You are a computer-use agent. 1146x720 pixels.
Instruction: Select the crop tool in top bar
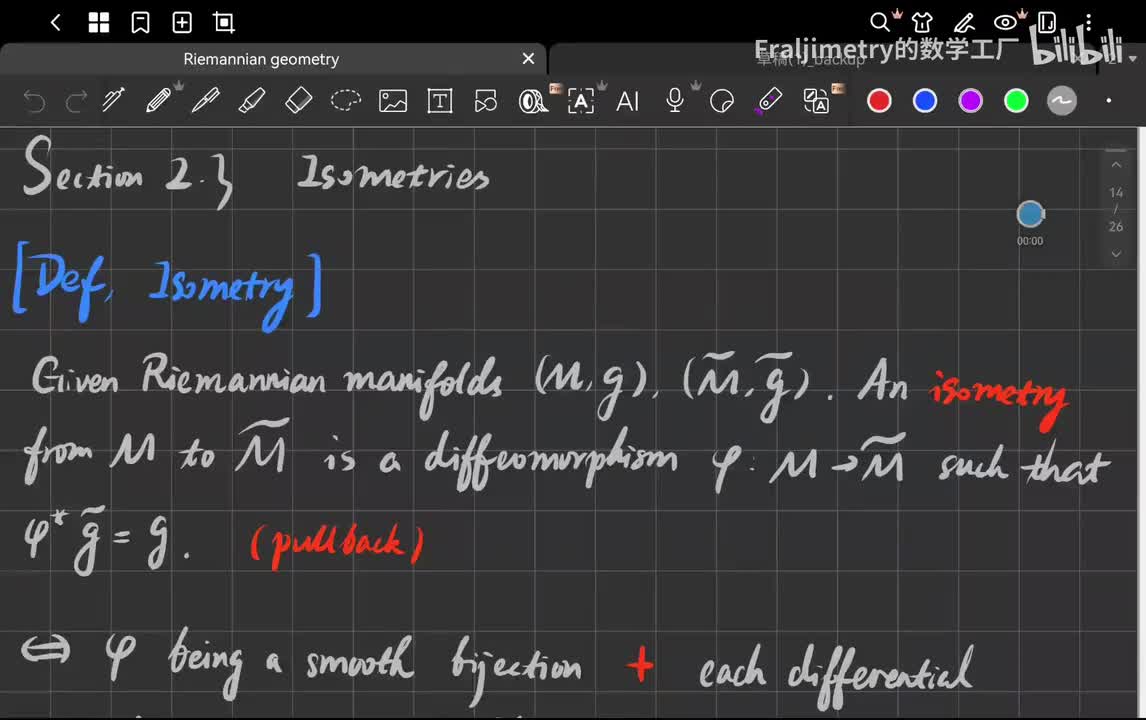point(224,23)
